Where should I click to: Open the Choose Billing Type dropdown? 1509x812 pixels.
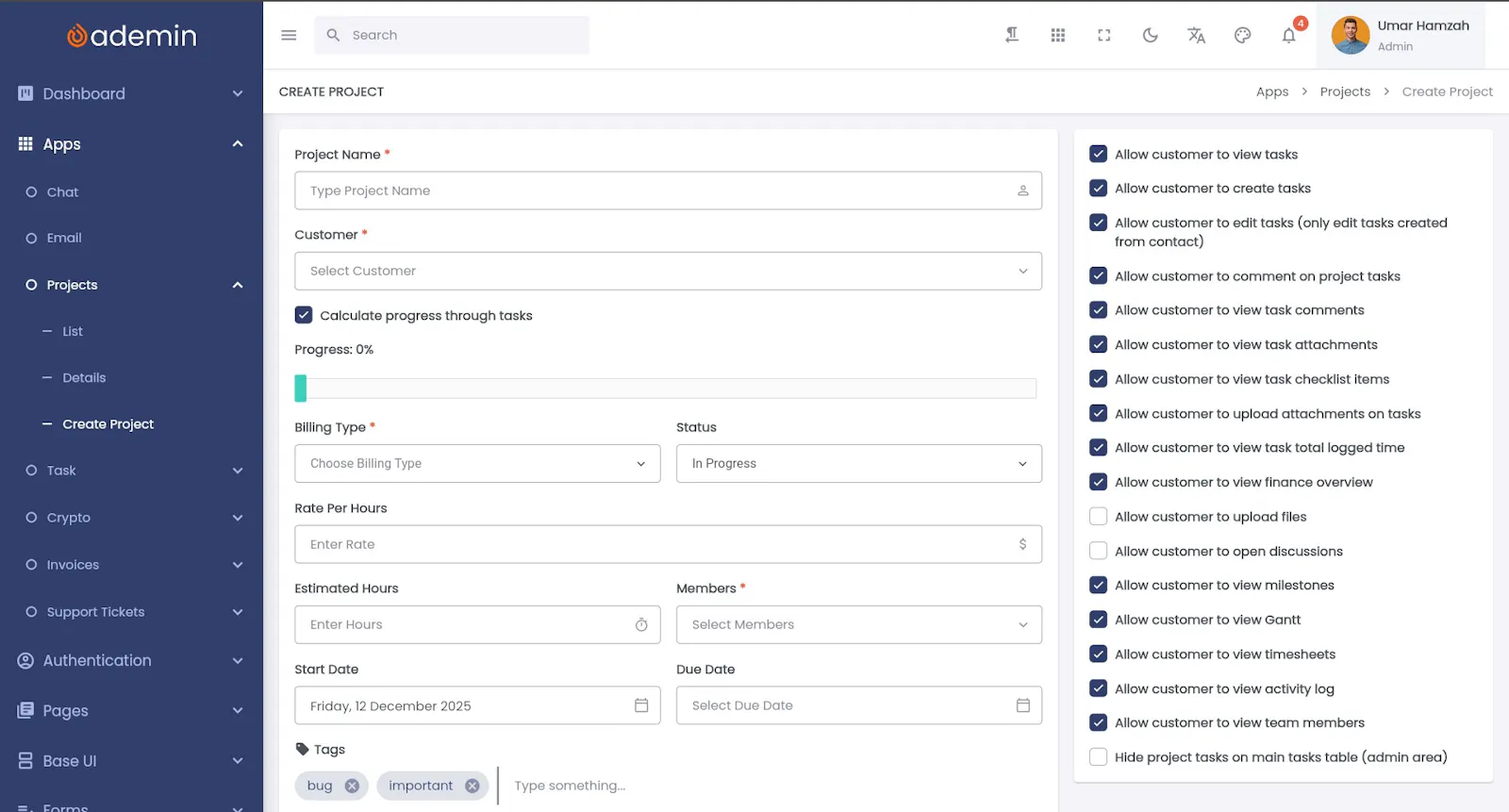(477, 463)
